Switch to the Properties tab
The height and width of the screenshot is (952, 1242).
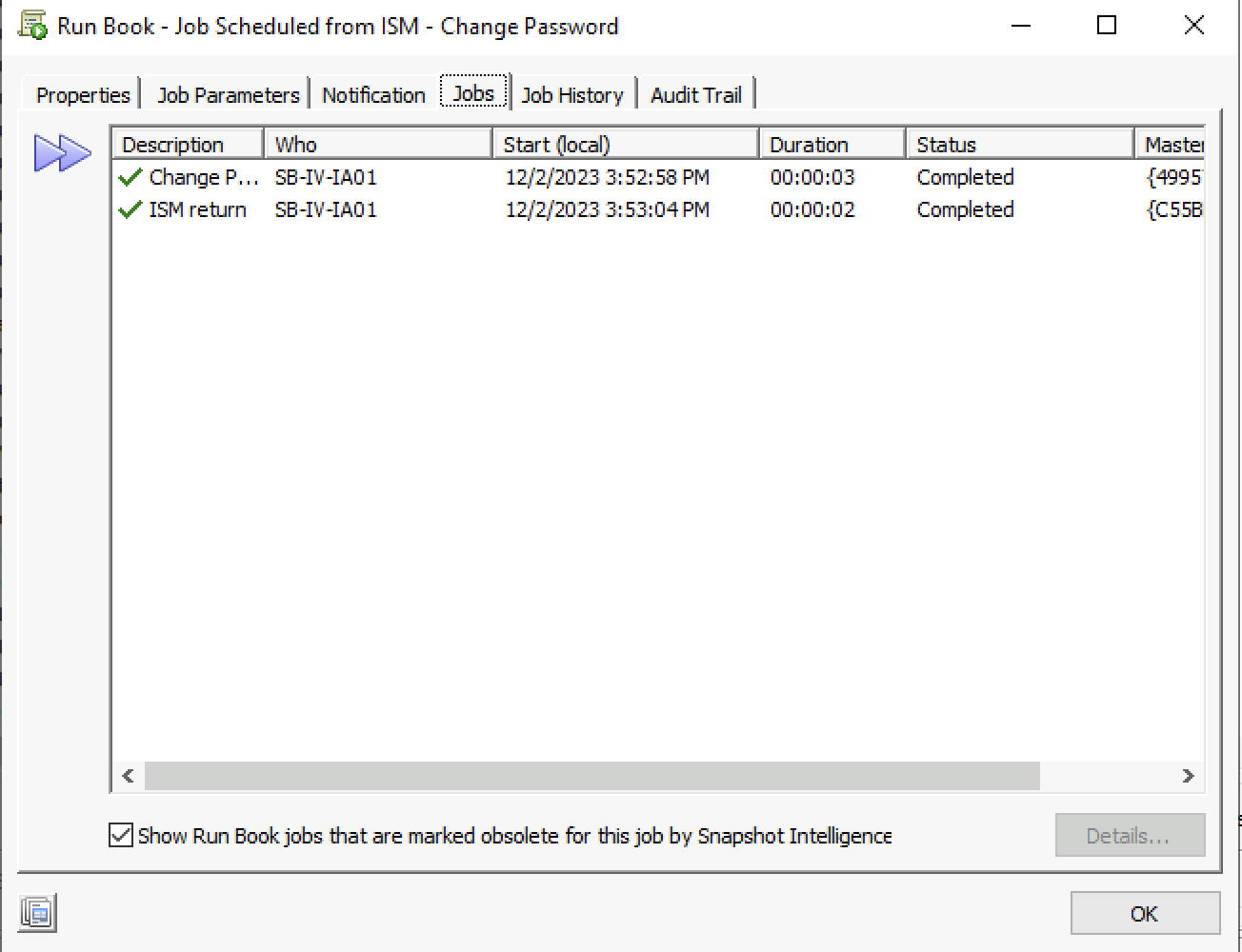click(x=83, y=95)
